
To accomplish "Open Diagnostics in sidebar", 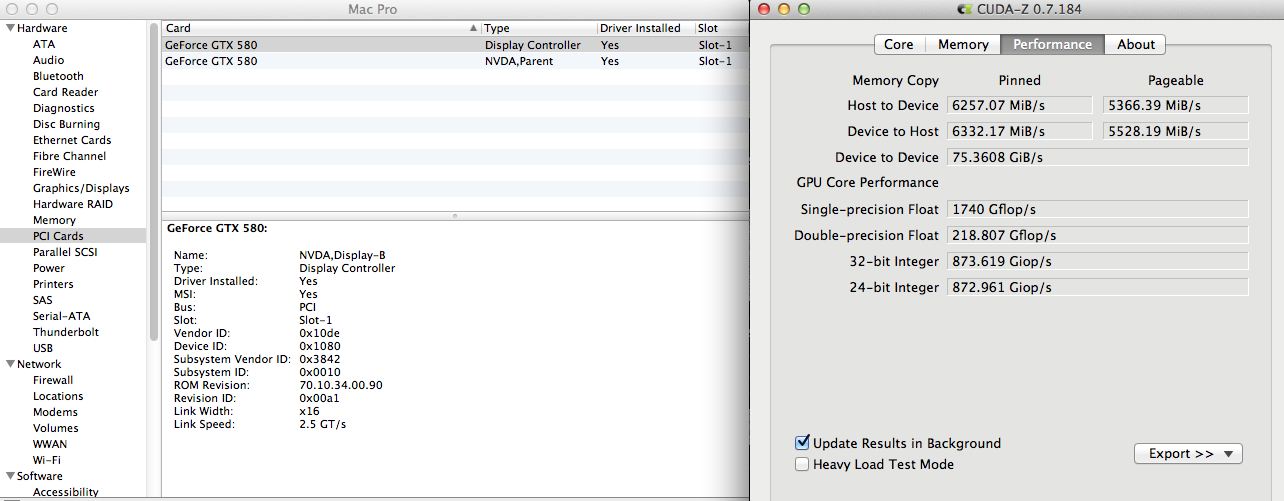I will click(63, 108).
